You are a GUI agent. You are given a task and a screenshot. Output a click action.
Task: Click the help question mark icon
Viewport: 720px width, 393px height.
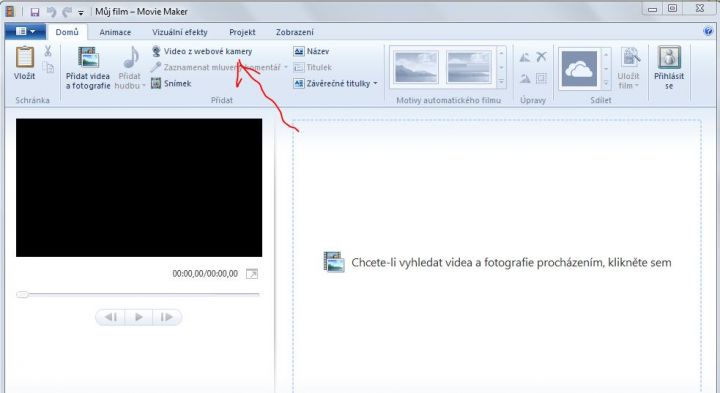click(708, 31)
